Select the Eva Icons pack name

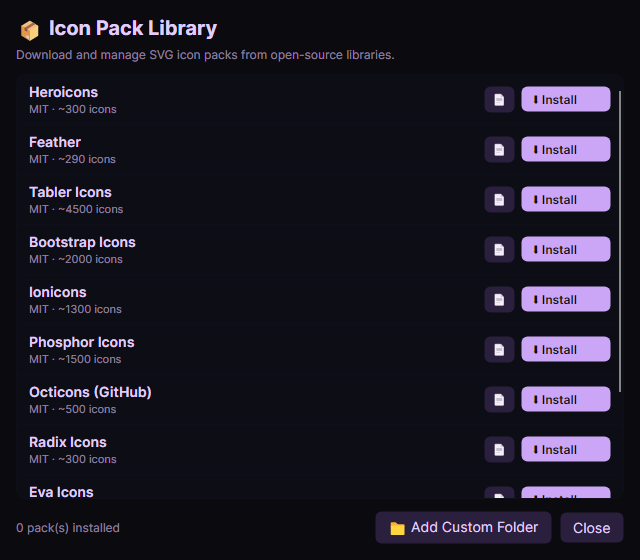[x=61, y=492]
